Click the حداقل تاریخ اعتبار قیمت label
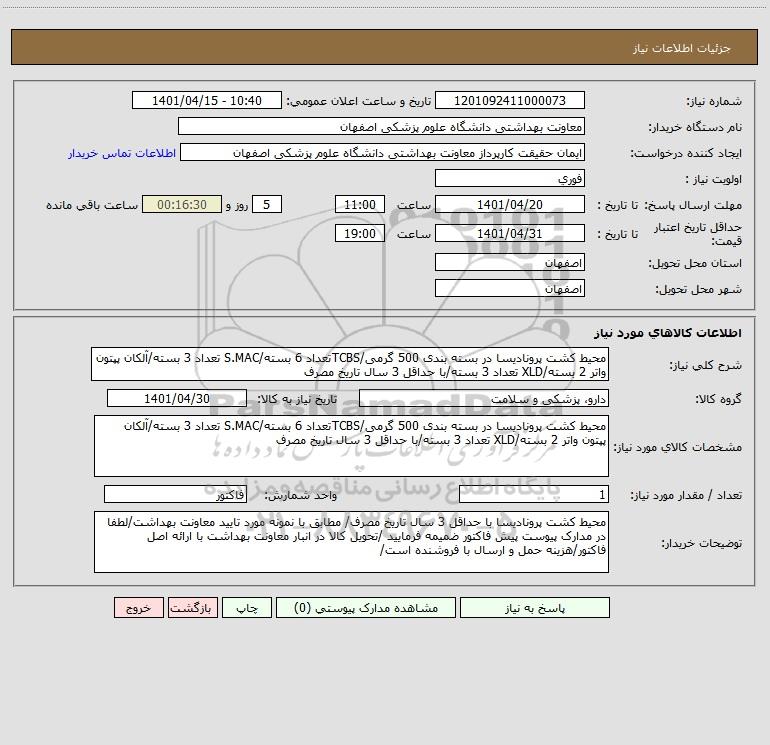This screenshot has width=770, height=745. 698,234
